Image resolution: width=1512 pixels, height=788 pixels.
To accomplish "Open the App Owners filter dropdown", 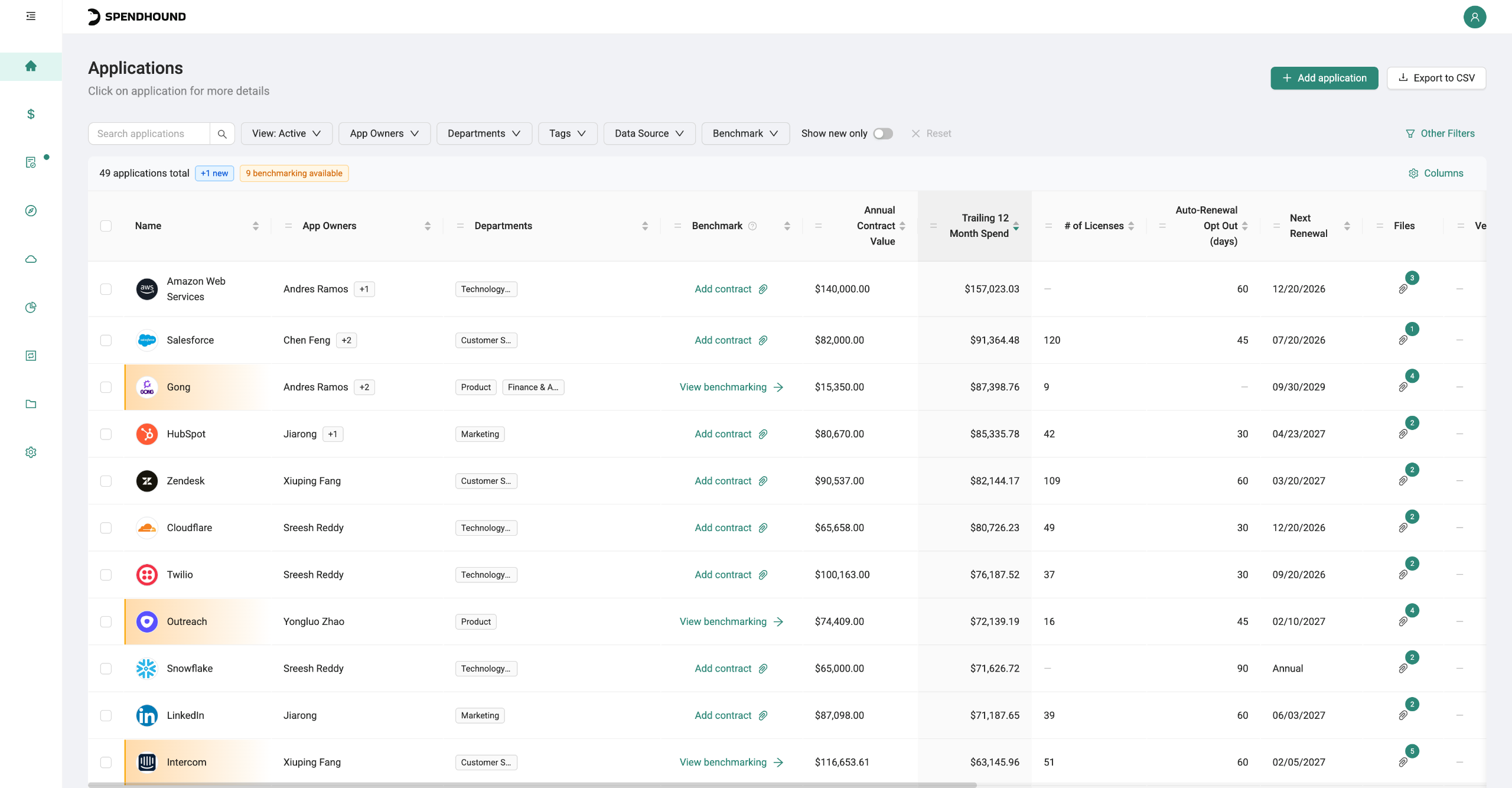I will pyautogui.click(x=384, y=134).
